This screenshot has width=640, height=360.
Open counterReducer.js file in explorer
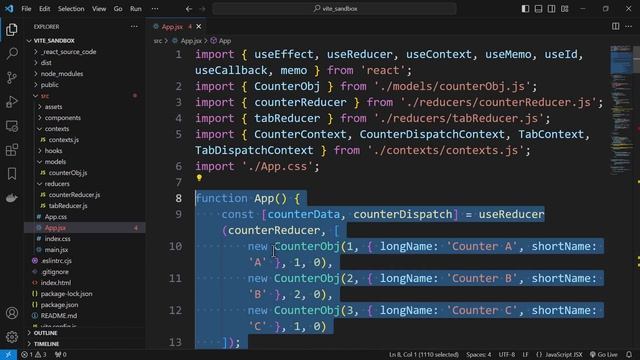click(85, 195)
